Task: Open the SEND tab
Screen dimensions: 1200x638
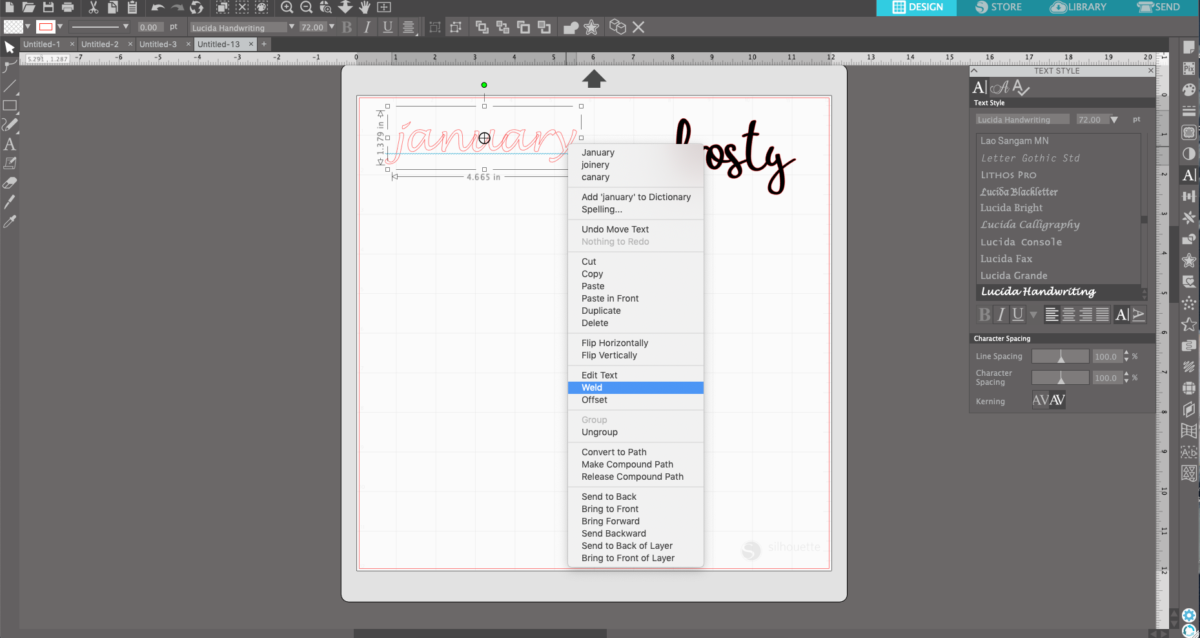Action: click(1160, 7)
